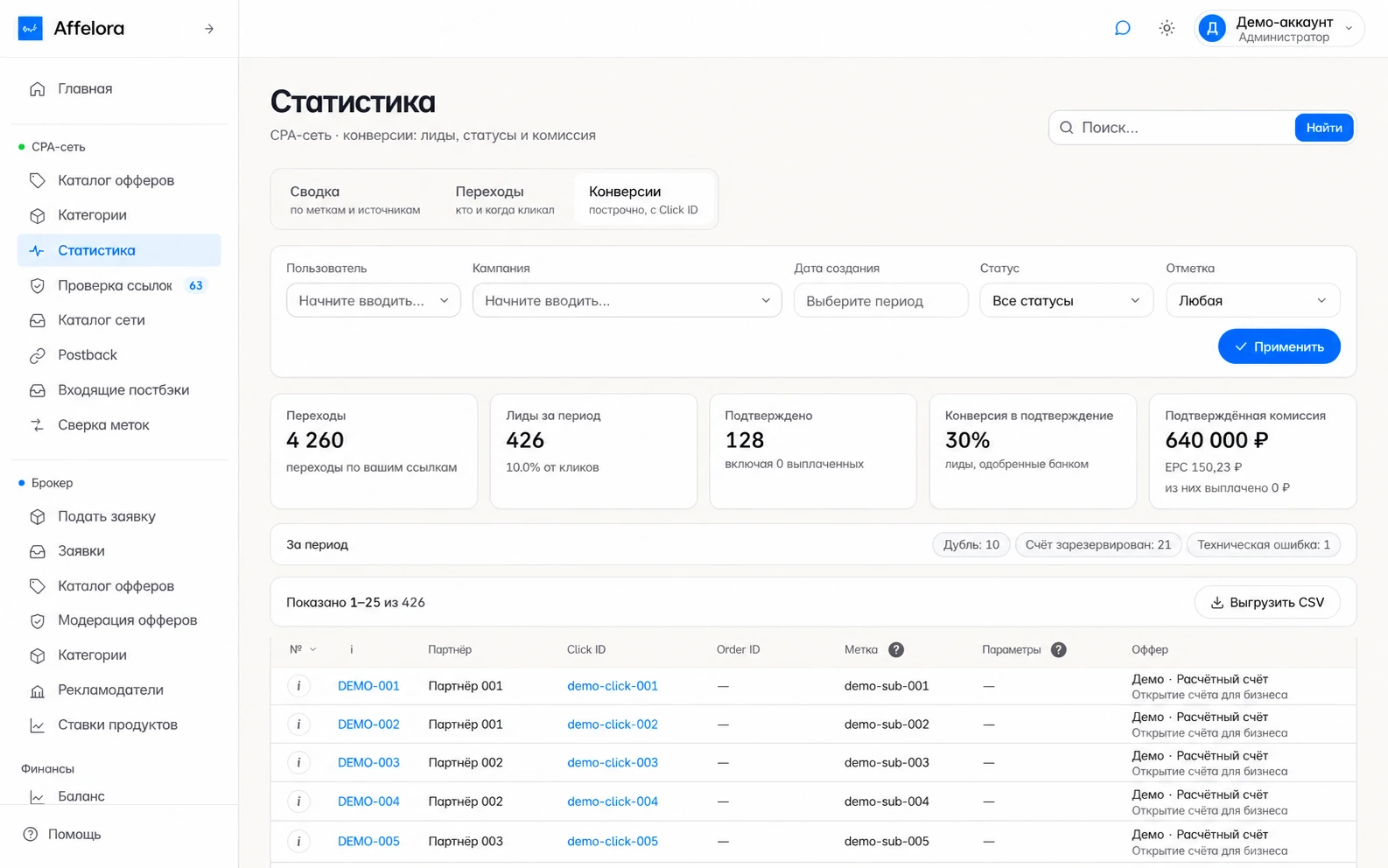Click the info icon for DEMO-005
1388x868 pixels.
click(x=298, y=842)
